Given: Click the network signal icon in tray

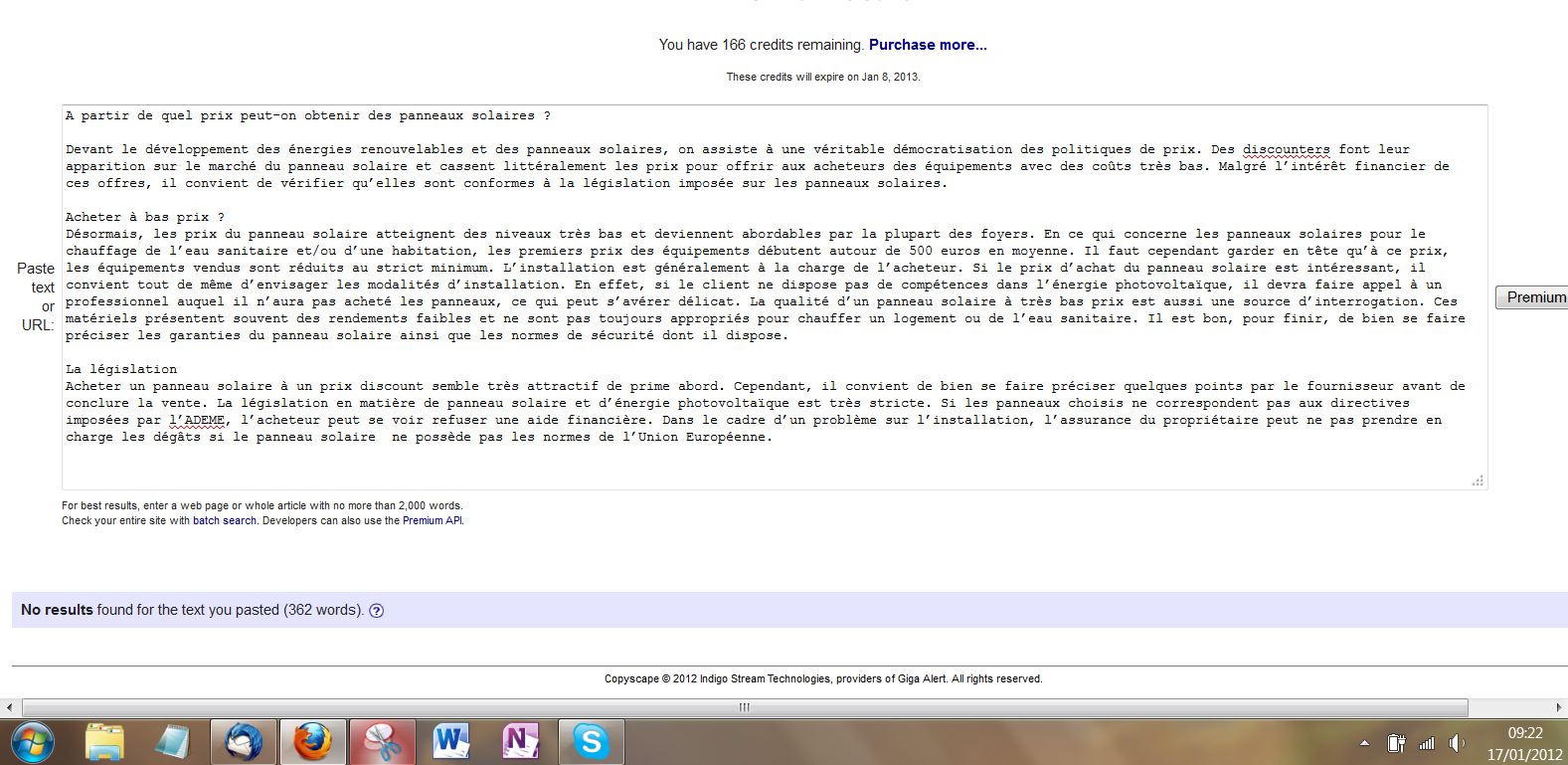Looking at the screenshot, I should 1427,743.
